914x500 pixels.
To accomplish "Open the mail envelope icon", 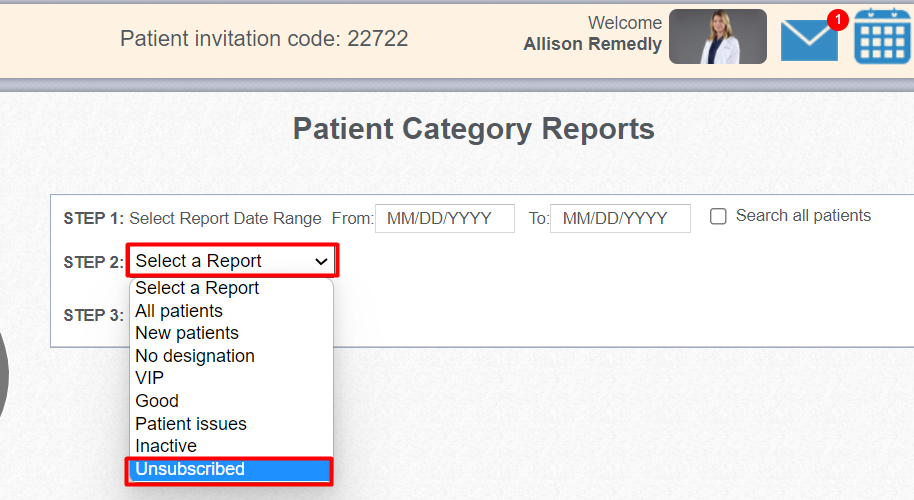I will coord(809,40).
